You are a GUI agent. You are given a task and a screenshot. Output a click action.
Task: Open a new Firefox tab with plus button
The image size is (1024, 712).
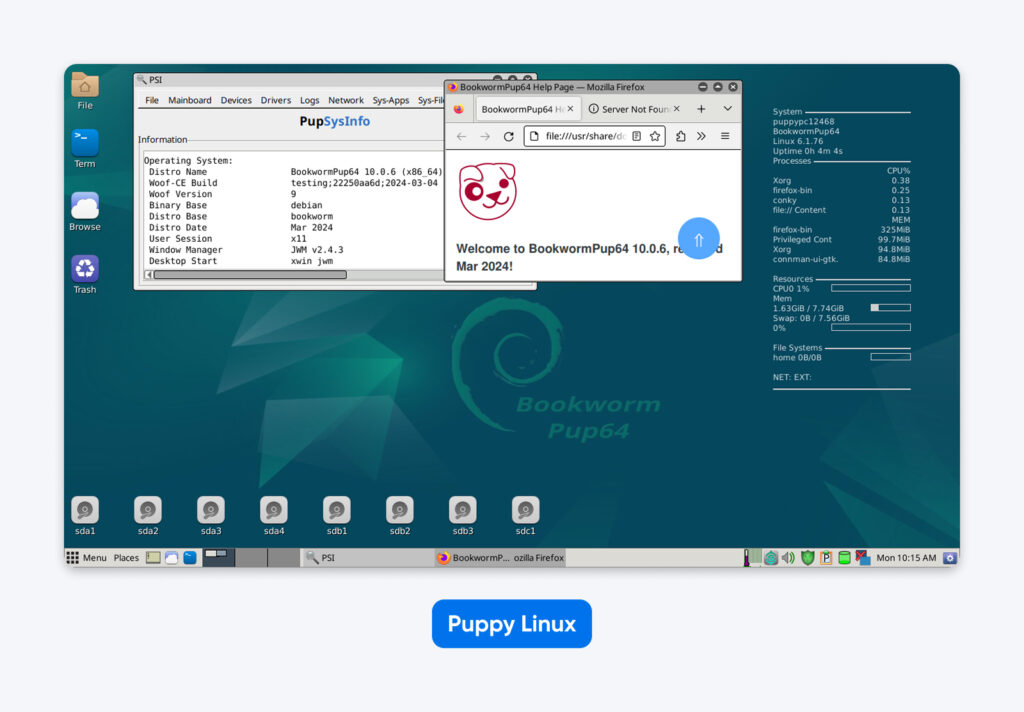click(x=701, y=108)
